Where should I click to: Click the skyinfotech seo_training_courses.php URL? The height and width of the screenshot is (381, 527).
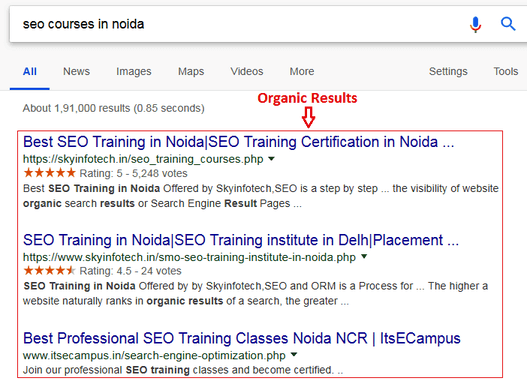pos(143,159)
